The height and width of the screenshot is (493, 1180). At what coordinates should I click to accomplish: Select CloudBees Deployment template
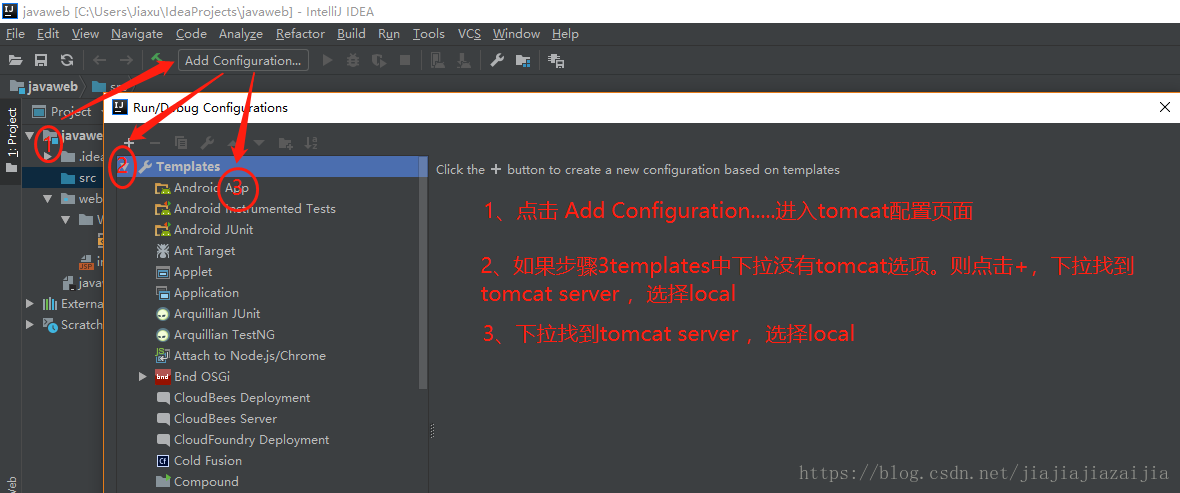(x=233, y=397)
